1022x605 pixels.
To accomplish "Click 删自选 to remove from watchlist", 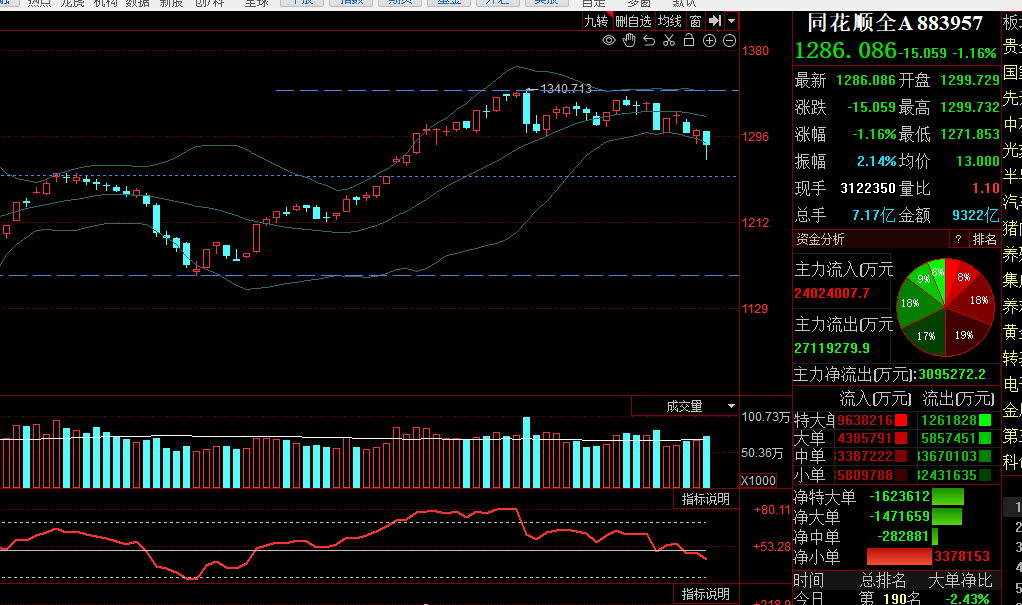I will click(x=634, y=21).
